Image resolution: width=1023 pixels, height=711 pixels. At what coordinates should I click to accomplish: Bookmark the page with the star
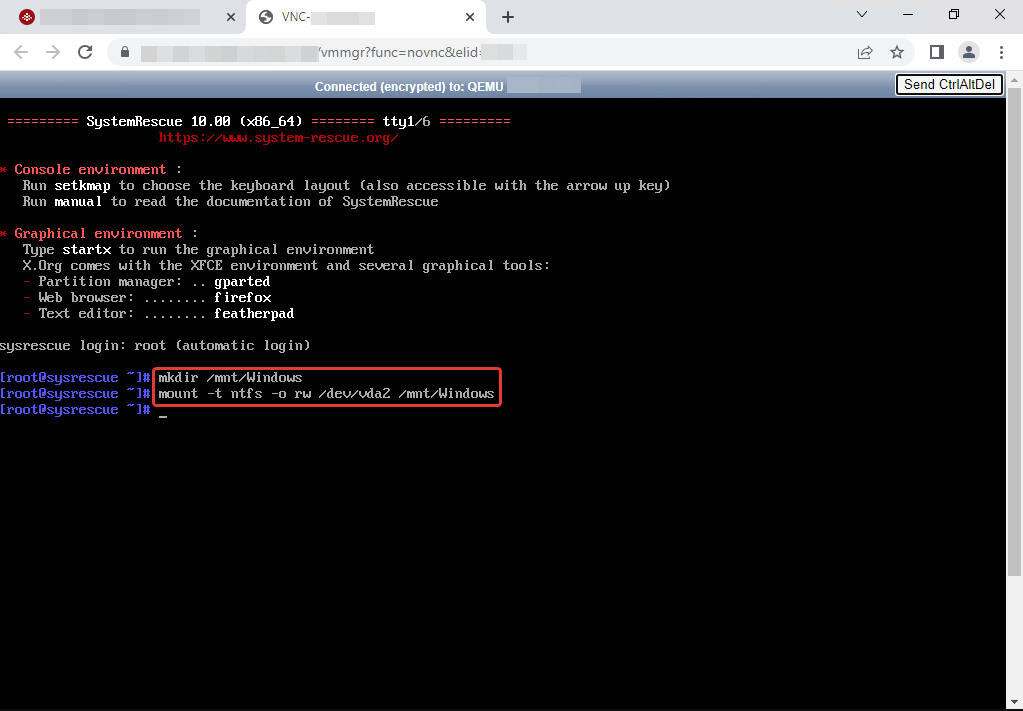pyautogui.click(x=896, y=52)
